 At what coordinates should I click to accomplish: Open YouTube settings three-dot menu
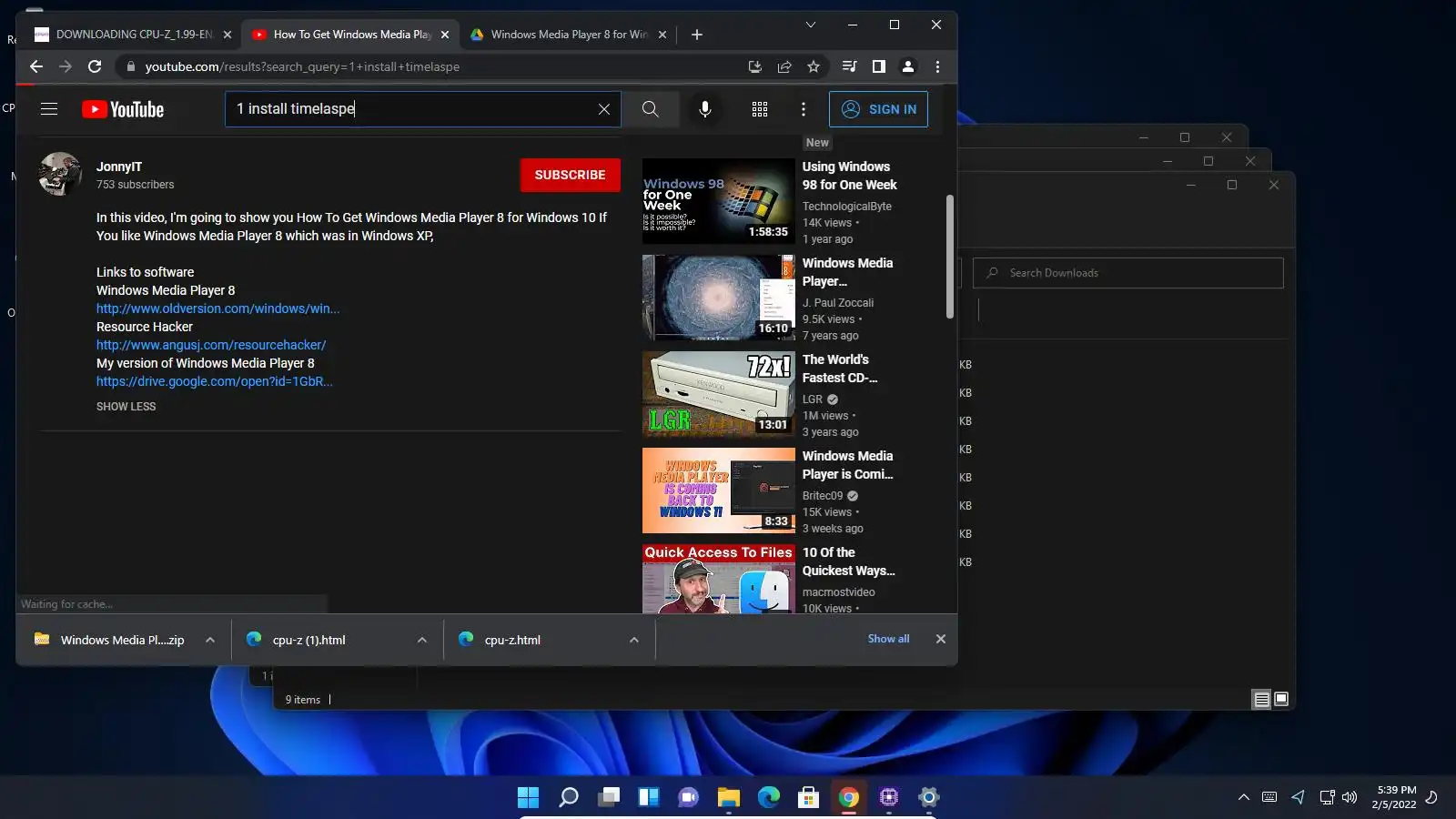804,109
